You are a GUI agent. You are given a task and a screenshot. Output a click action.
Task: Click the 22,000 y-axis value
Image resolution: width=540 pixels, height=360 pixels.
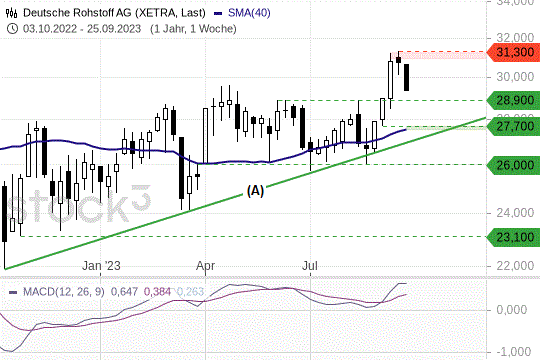[515, 266]
